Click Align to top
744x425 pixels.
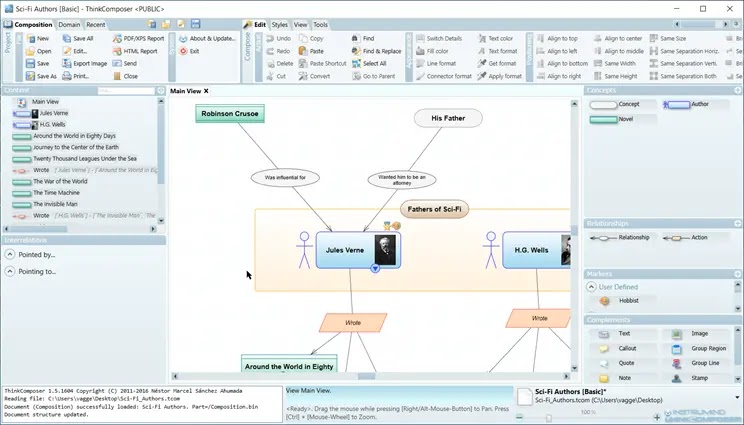click(557, 38)
